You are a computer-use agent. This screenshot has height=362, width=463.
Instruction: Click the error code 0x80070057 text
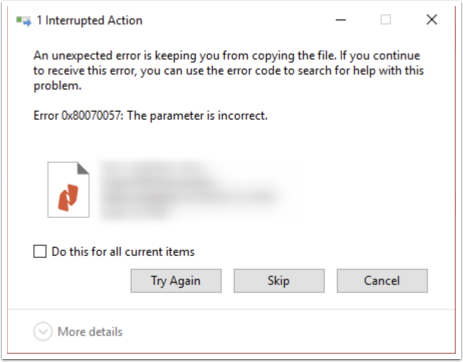point(92,116)
